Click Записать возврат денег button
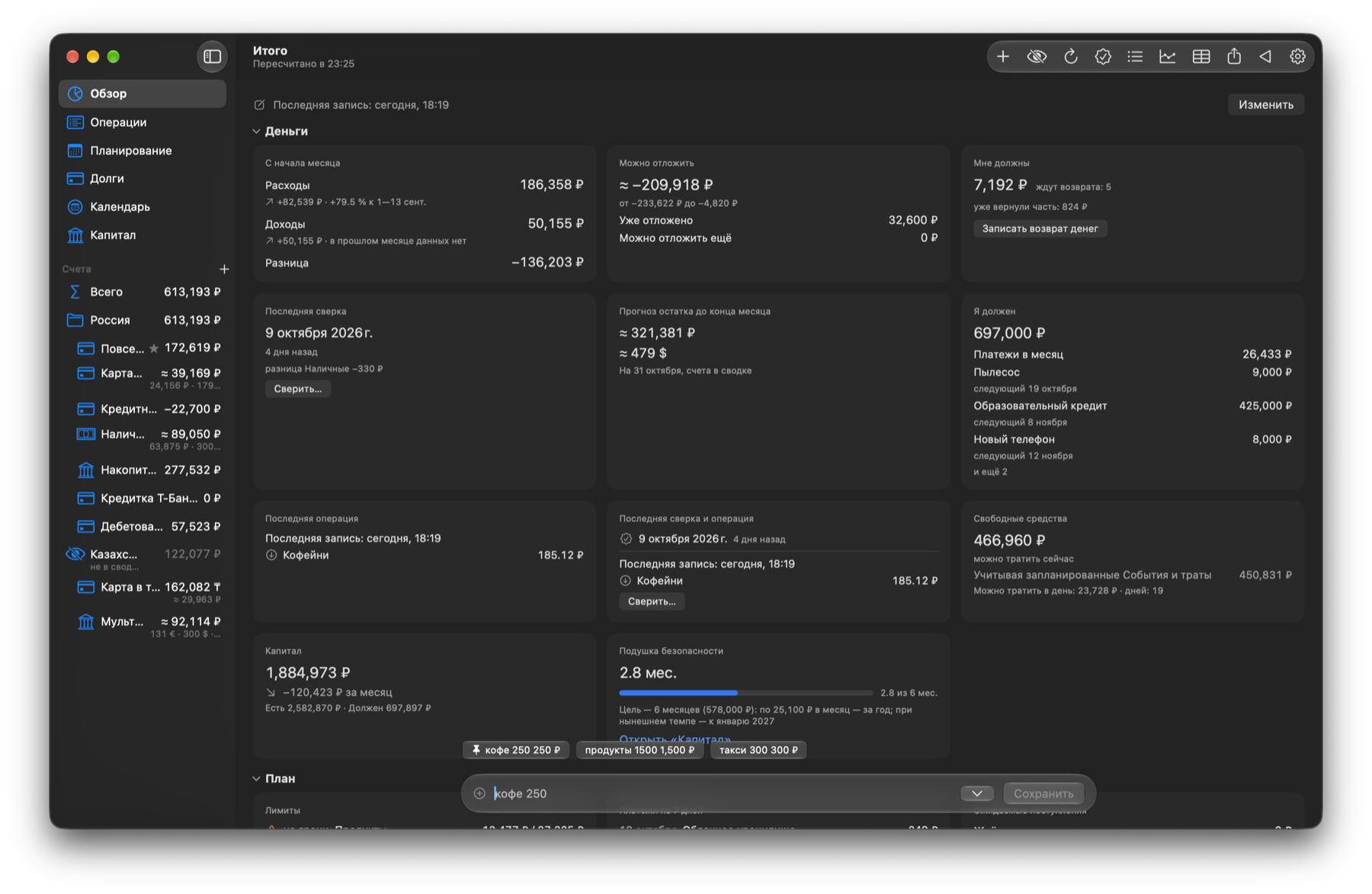This screenshot has height=894, width=1372. point(1040,229)
